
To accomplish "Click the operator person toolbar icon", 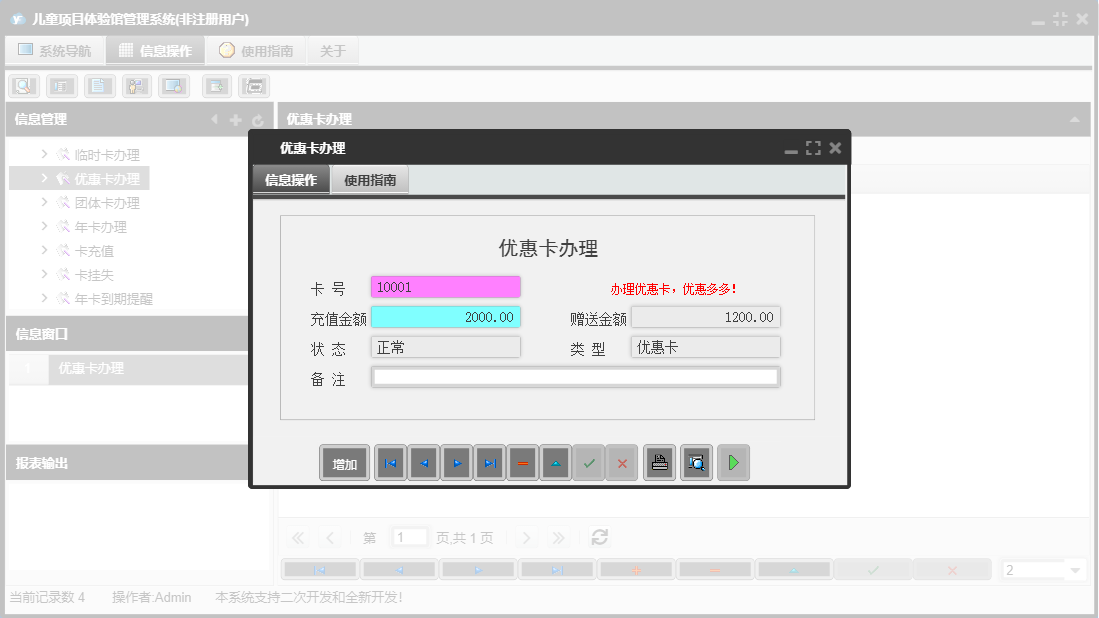I will (x=136, y=85).
